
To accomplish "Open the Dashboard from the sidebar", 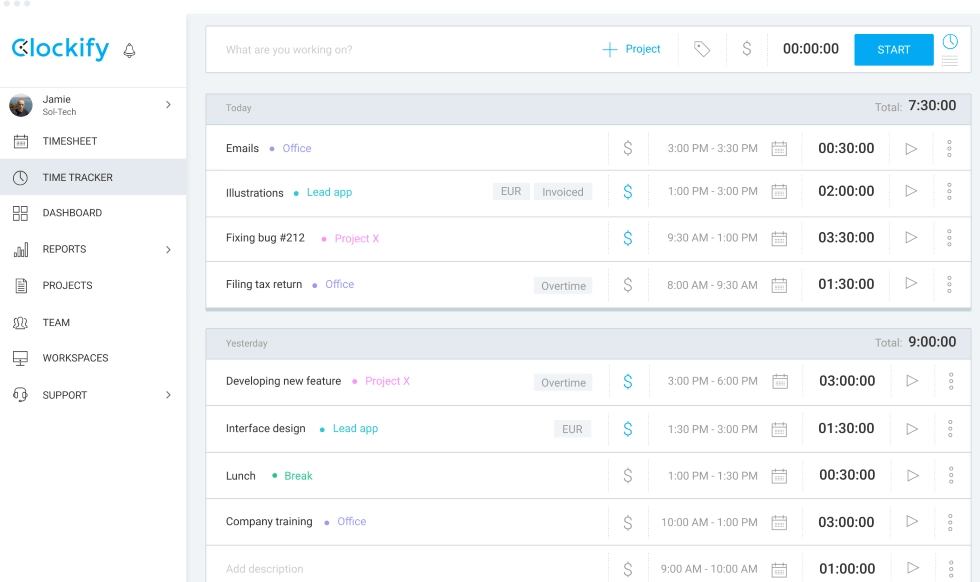I will click(72, 213).
